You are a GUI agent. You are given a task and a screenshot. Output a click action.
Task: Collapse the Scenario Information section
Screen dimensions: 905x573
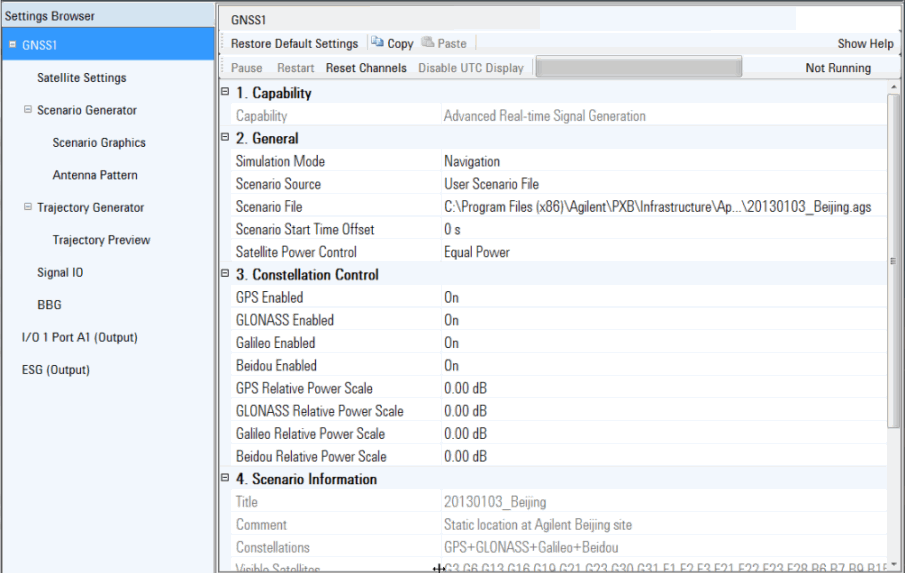click(x=225, y=479)
